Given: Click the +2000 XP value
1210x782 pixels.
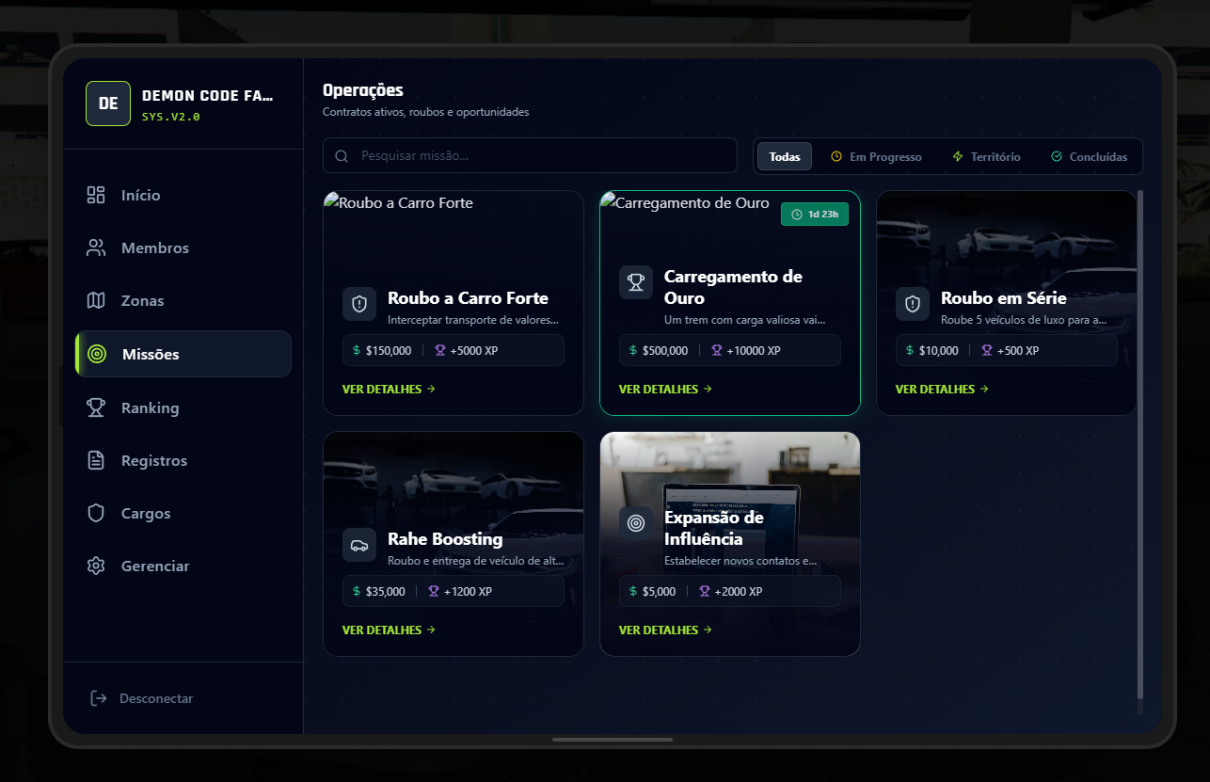Looking at the screenshot, I should (739, 592).
